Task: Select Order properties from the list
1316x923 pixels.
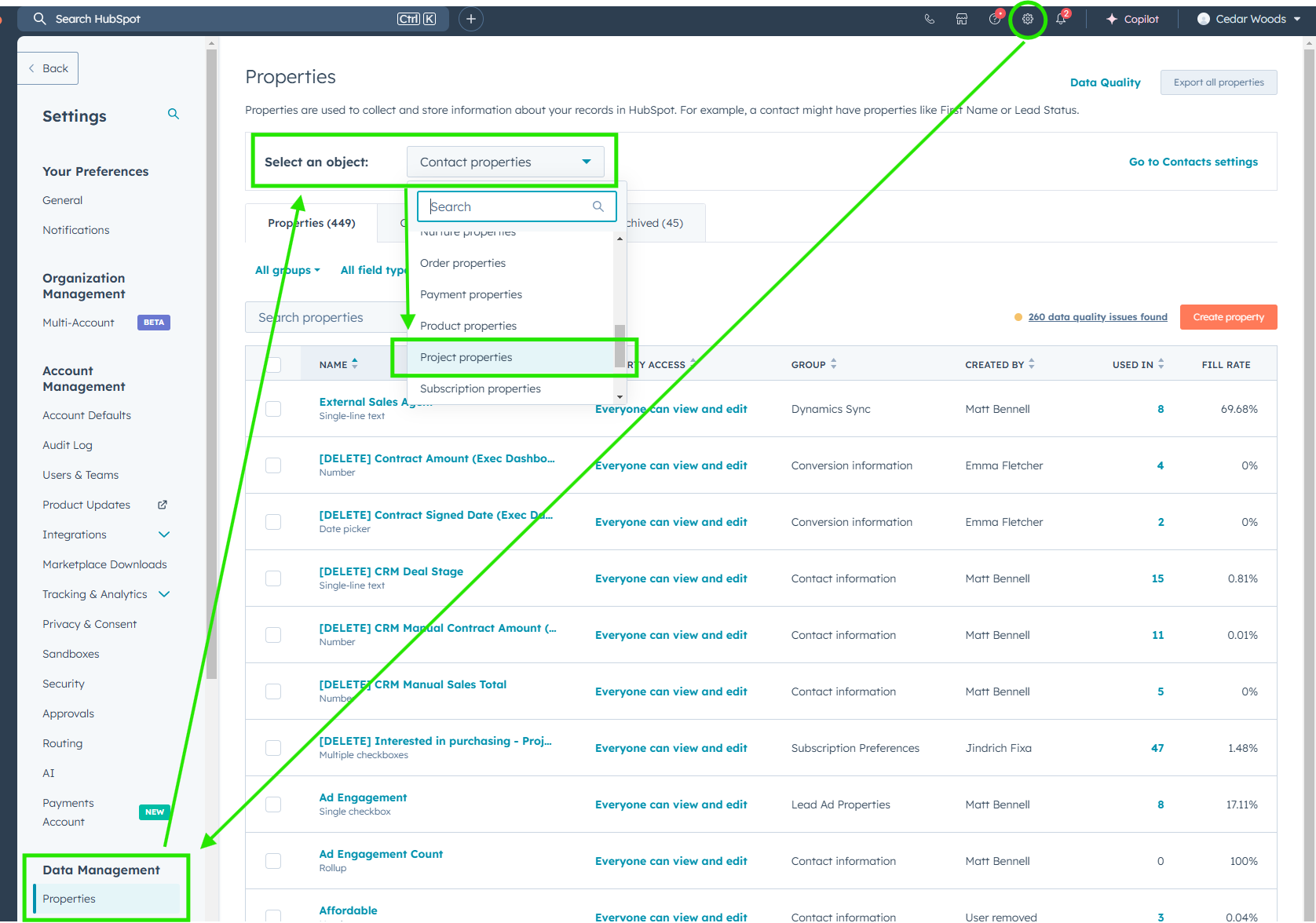Action: click(x=510, y=263)
